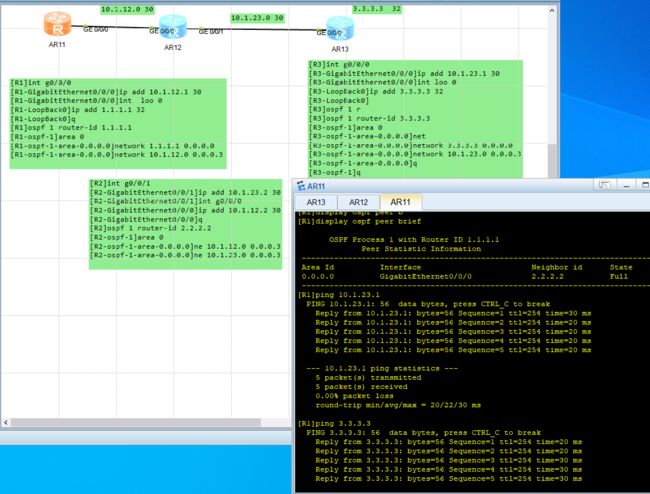Screen dimensions: 650x494
Task: Minimize the AR11 terminal window
Action: [626, 185]
